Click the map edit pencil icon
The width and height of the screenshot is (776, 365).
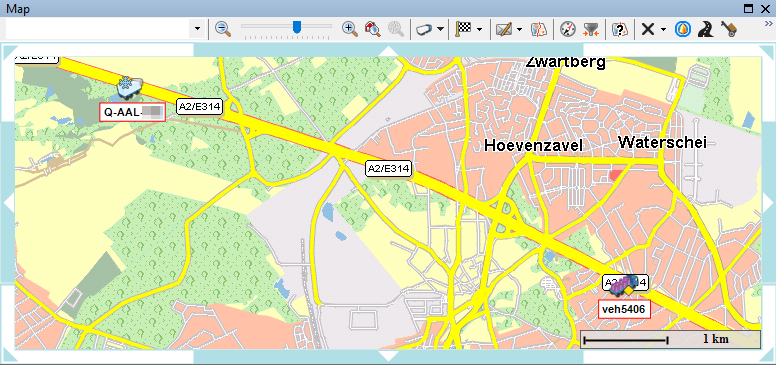coord(504,29)
